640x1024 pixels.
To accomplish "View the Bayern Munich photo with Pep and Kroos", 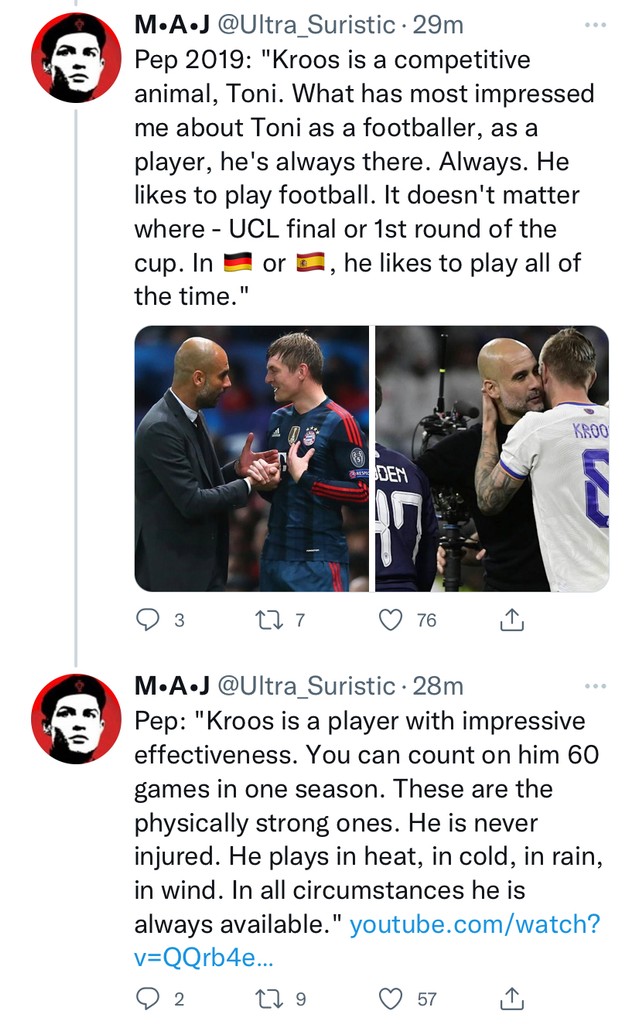I will coord(252,458).
